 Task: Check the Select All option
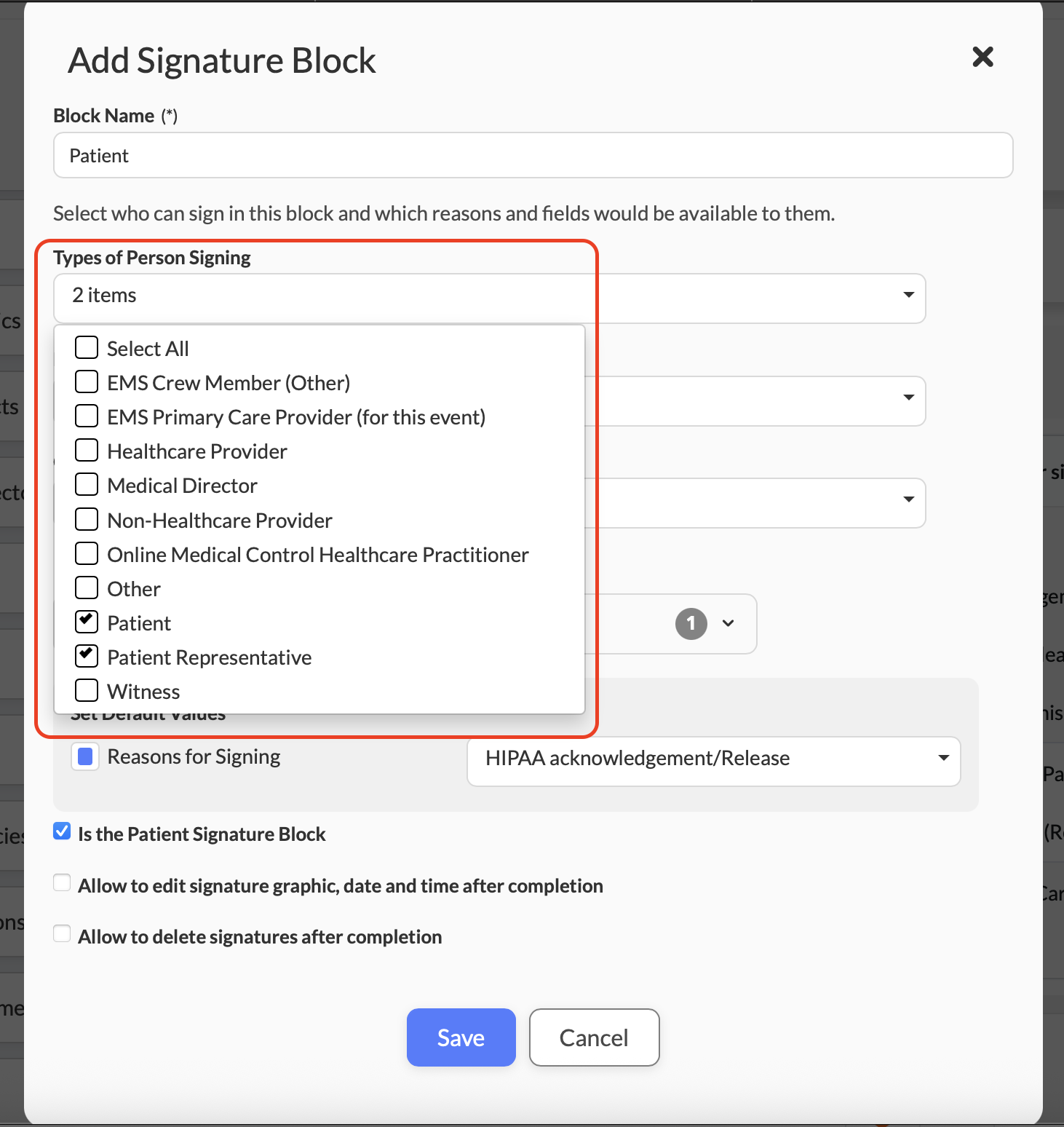87,348
